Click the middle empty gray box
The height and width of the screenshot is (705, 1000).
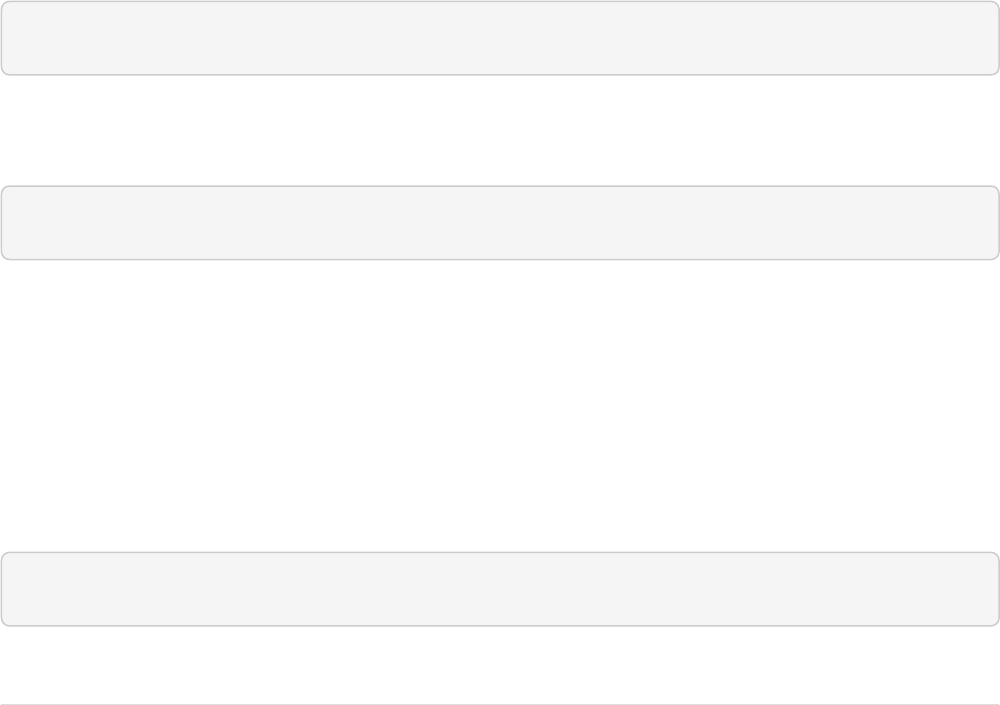pos(500,223)
